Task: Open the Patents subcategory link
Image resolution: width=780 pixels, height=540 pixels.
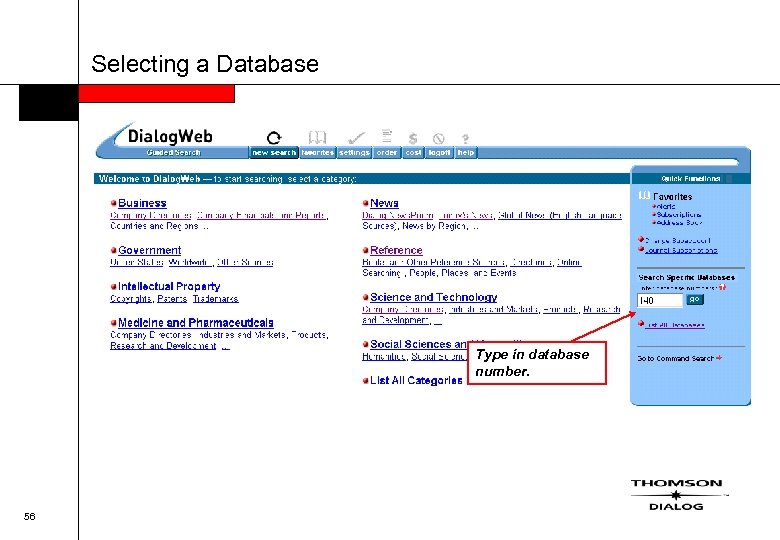Action: (x=172, y=299)
